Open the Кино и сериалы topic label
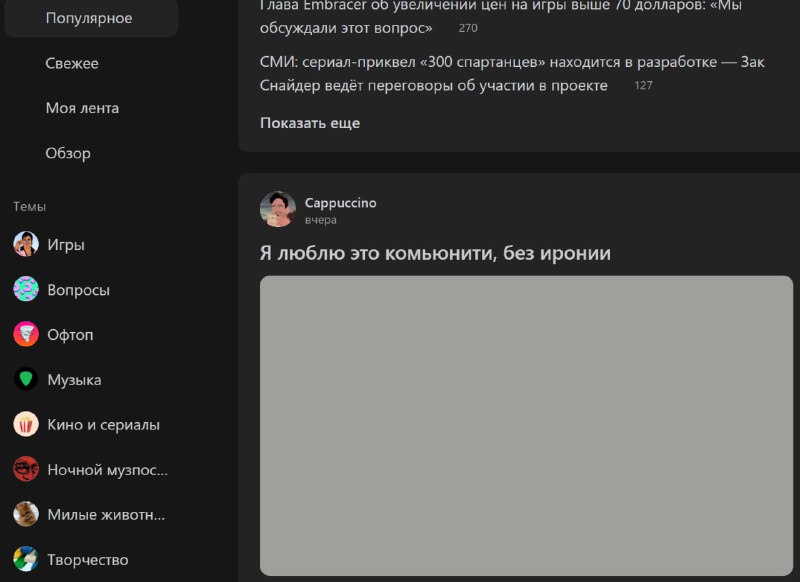The image size is (800, 582). [104, 425]
